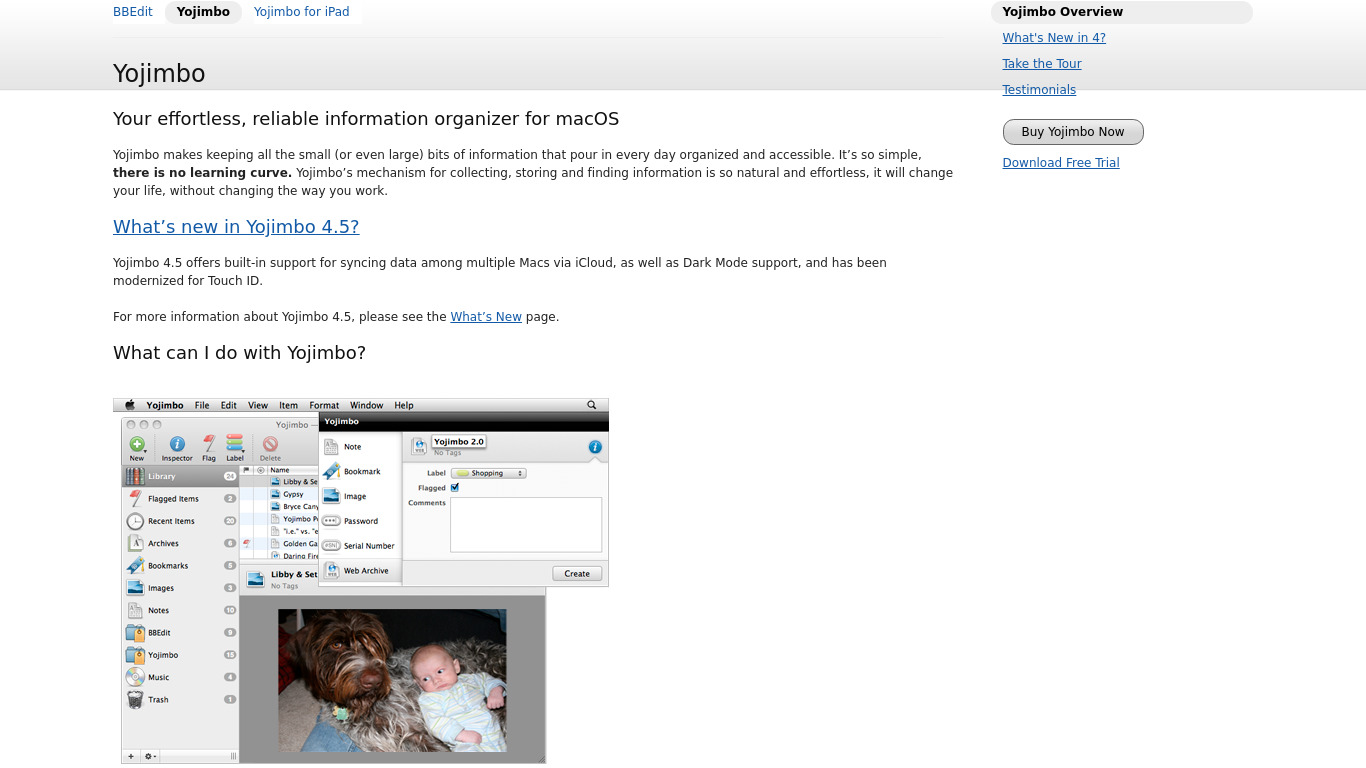Click the Apple logo menu icon
Screen dimensions: 1366x768
pos(129,405)
